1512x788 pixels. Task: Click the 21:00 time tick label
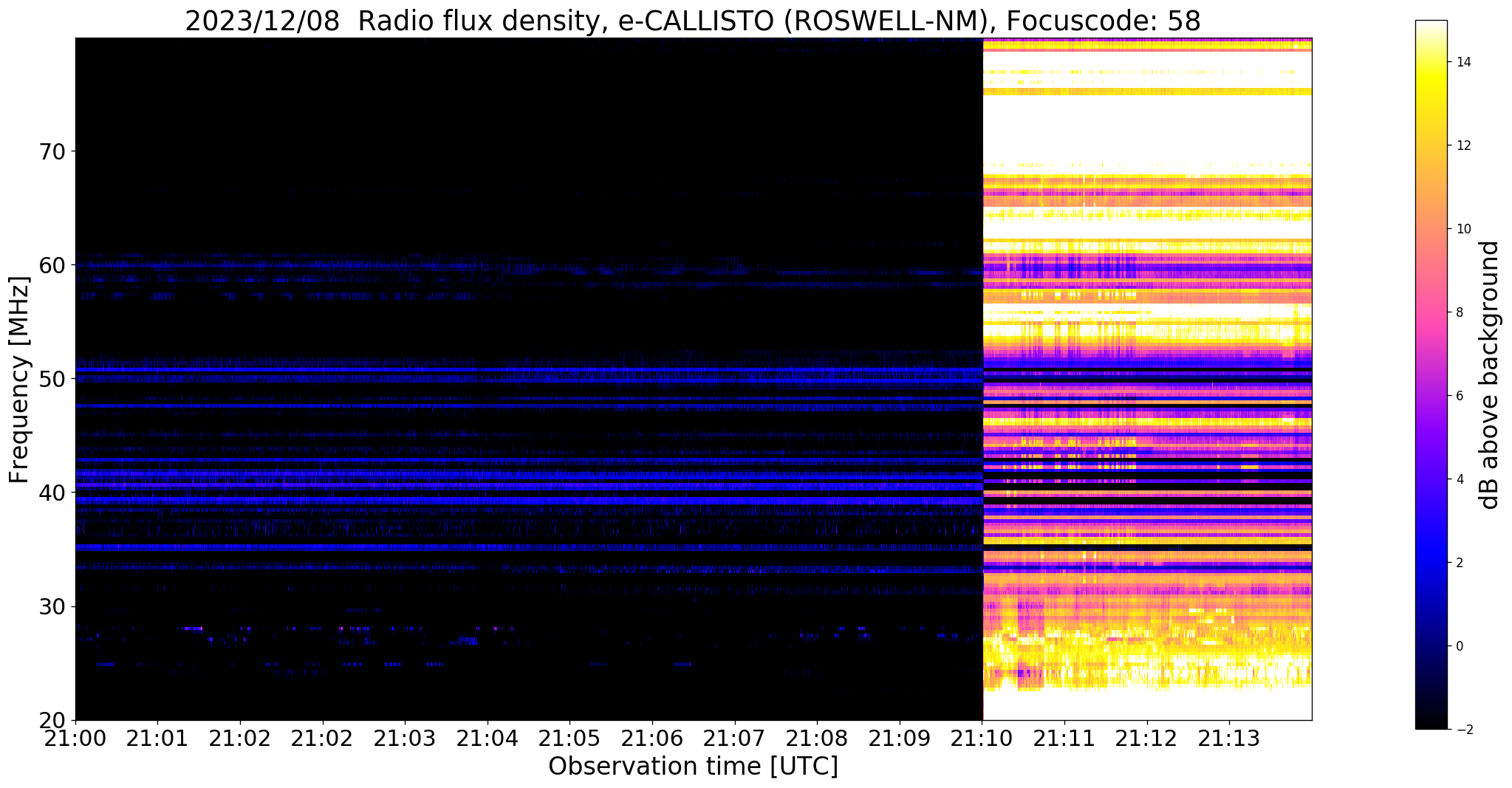[x=75, y=737]
